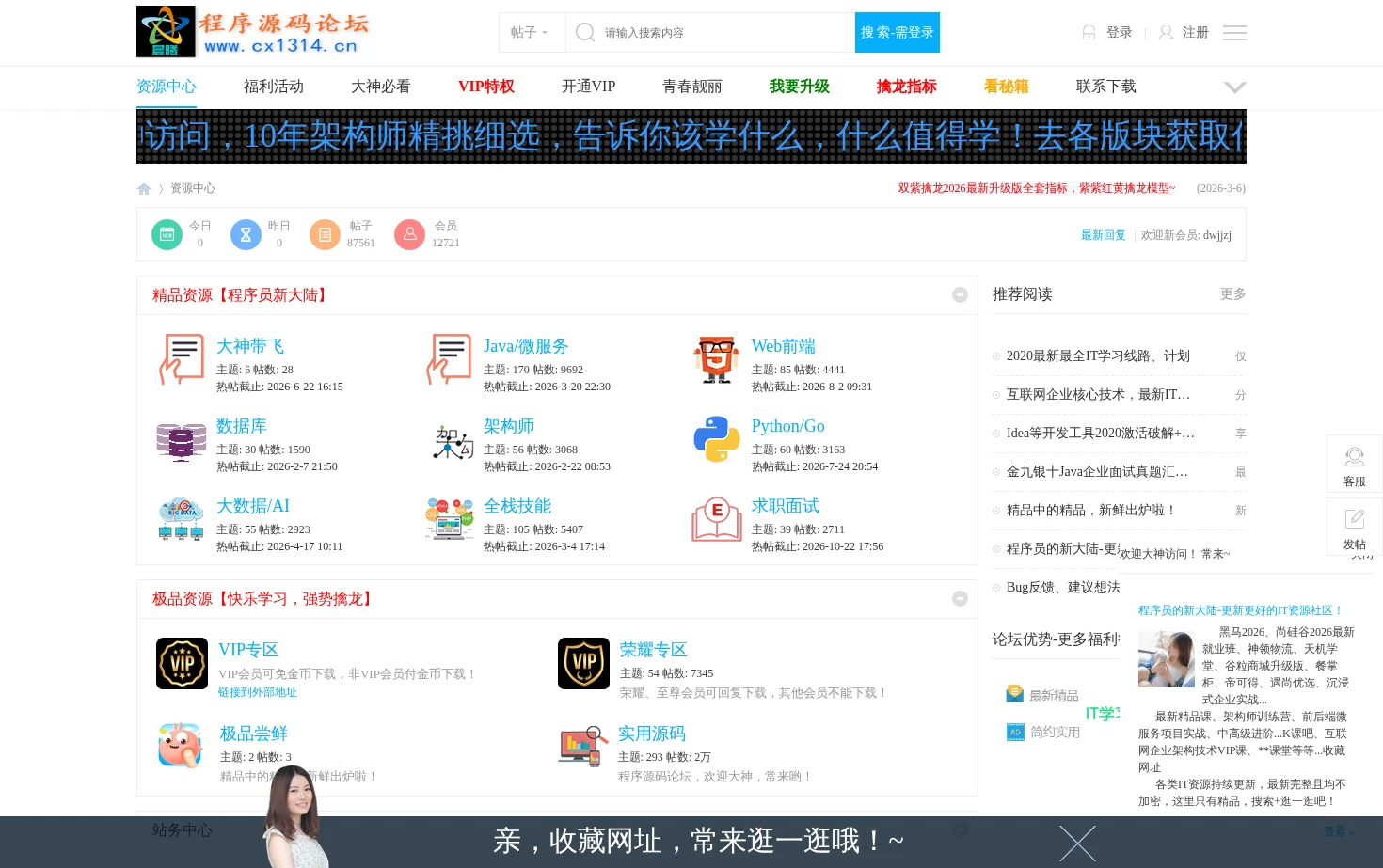Open the 大数据/AI forum link
The width and height of the screenshot is (1383, 868).
(253, 506)
